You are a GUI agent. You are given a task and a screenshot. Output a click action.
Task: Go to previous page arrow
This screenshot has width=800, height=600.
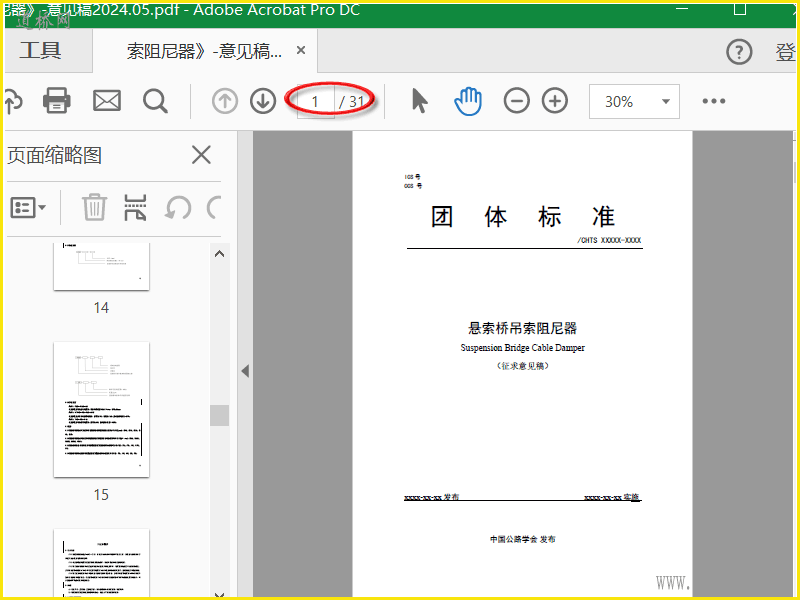tap(225, 101)
